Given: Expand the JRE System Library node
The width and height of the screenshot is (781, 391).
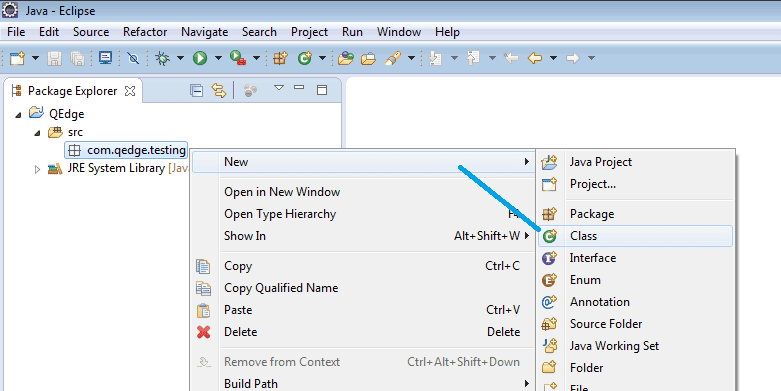Looking at the screenshot, I should pyautogui.click(x=37, y=169).
